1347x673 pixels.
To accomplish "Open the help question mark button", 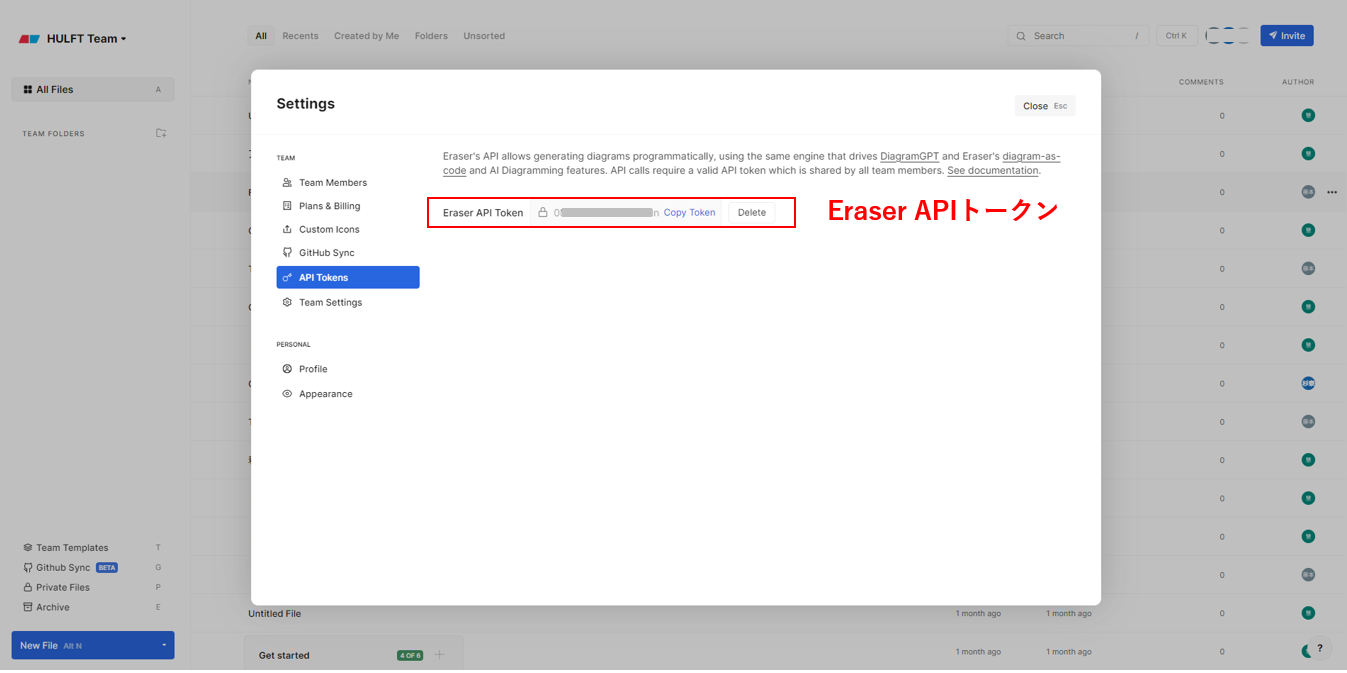I will [x=1320, y=648].
